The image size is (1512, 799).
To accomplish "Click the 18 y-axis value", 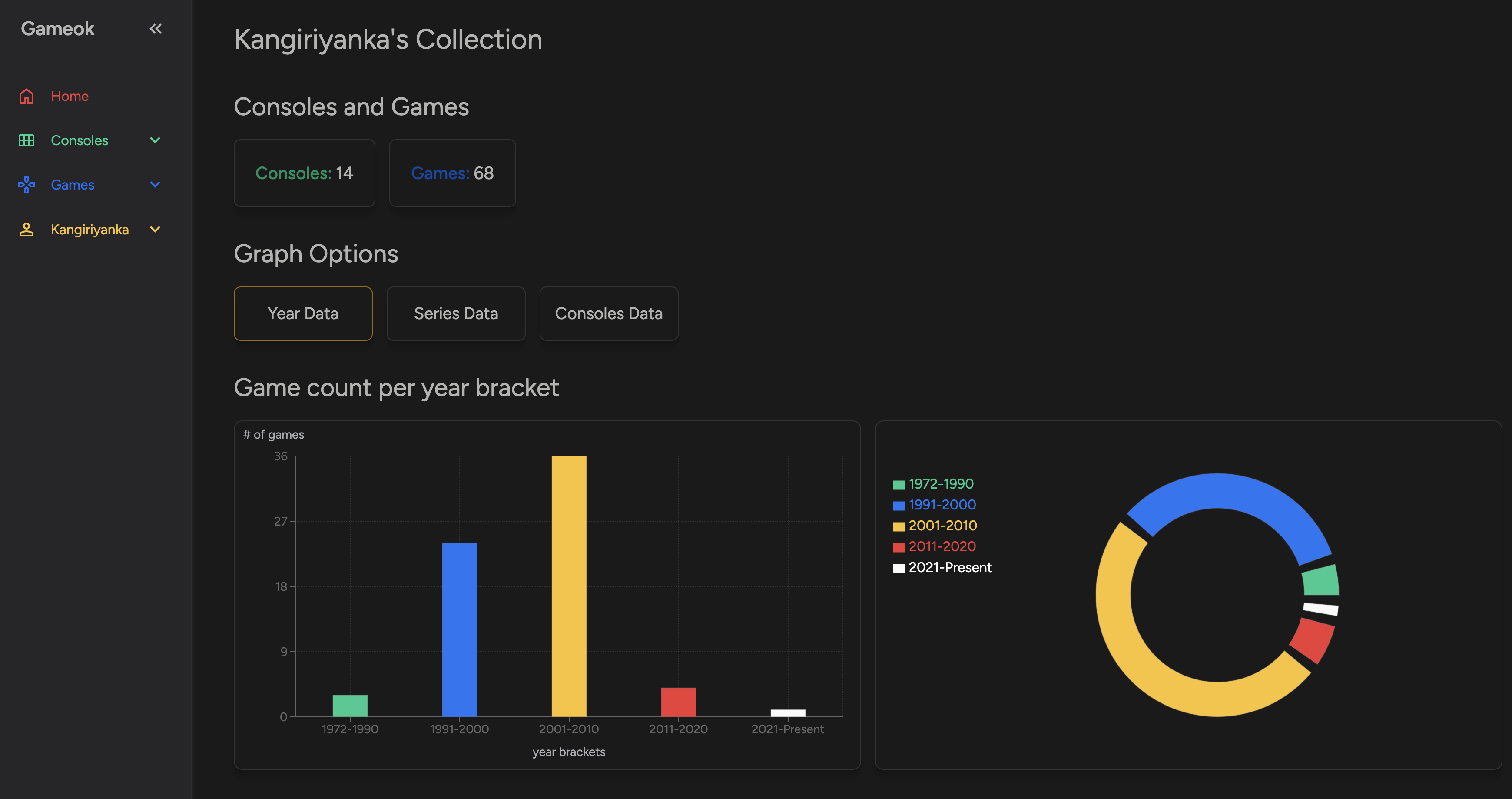I will point(281,586).
